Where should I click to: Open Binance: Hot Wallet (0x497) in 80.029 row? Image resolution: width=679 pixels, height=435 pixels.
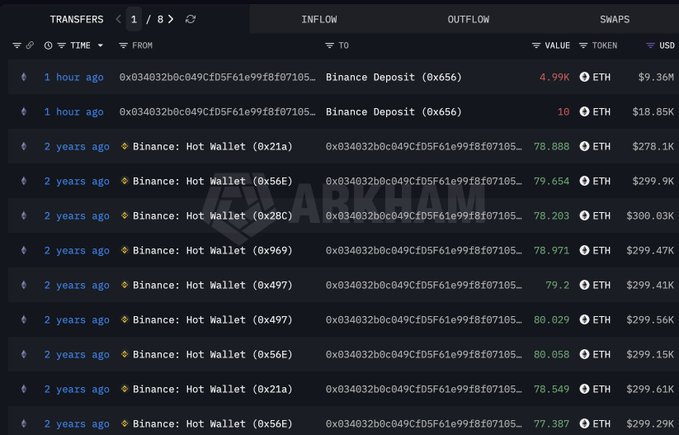(x=212, y=319)
